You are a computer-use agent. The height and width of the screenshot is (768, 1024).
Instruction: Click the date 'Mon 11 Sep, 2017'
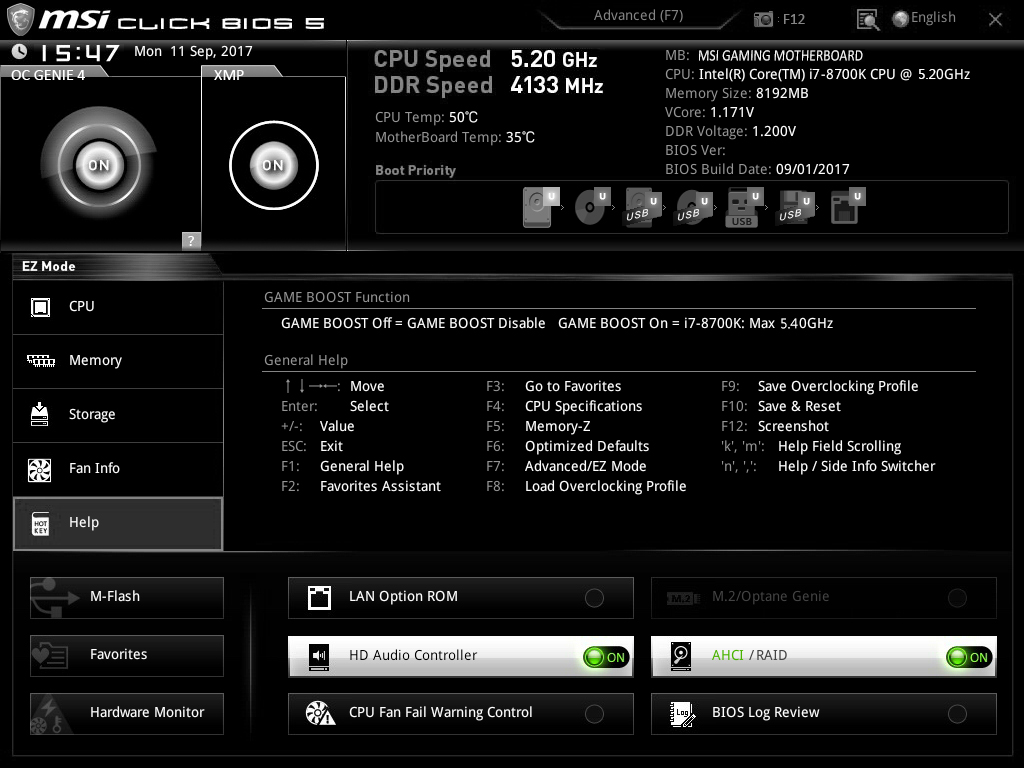193,51
